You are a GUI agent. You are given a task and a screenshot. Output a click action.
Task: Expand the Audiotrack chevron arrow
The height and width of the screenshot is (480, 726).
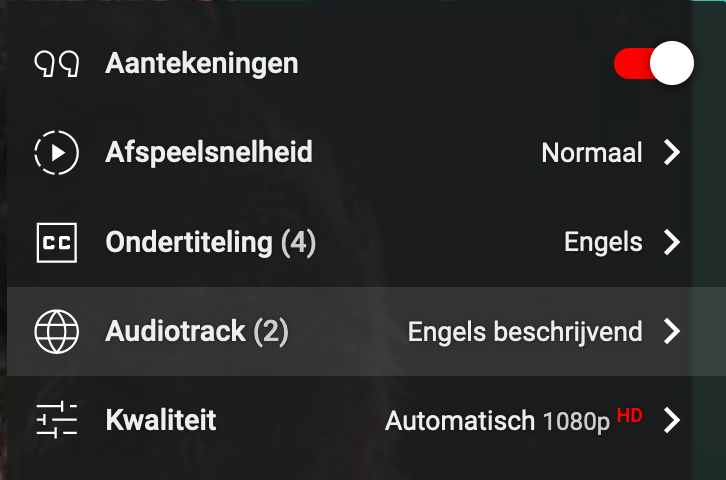click(x=672, y=332)
